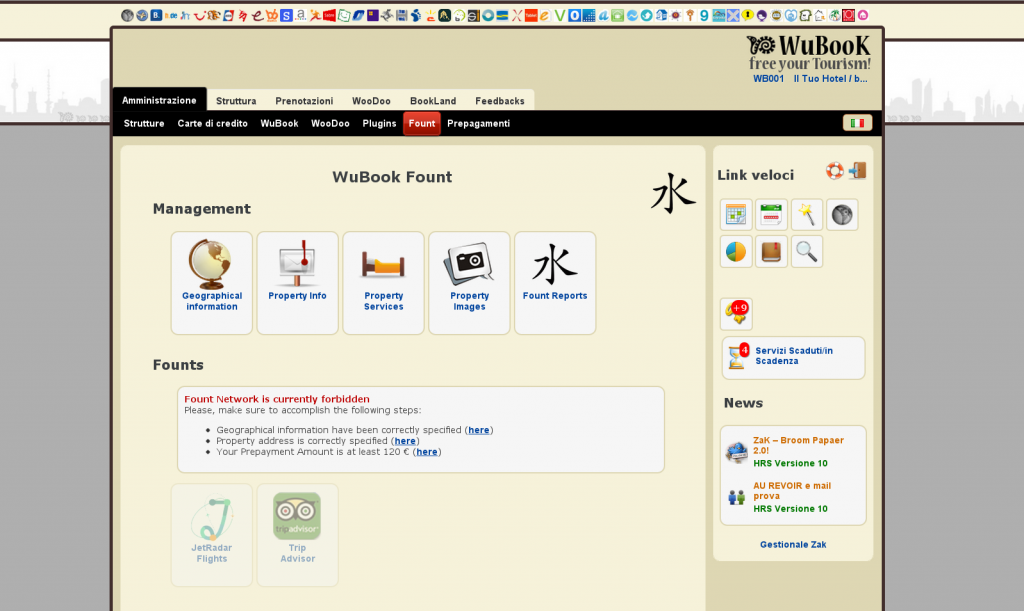Open the Property Images camera tile
Screen dimensions: 1024x611
(469, 283)
